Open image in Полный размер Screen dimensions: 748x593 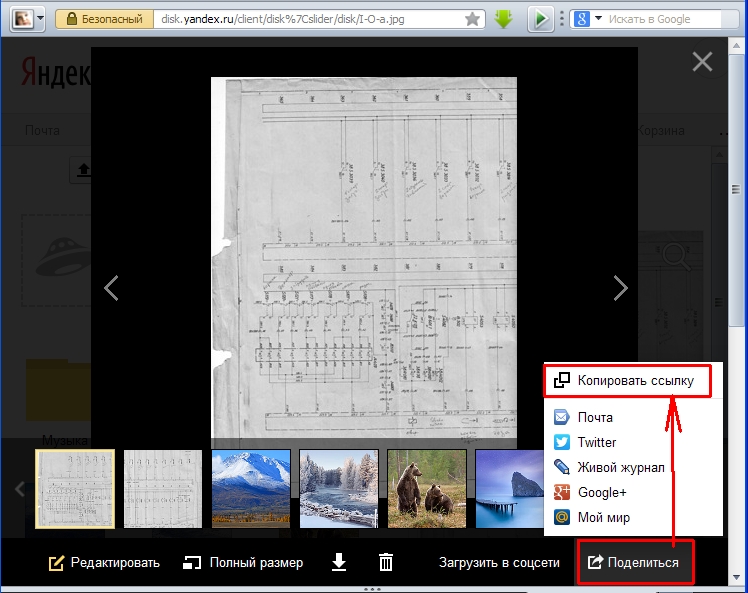pos(243,563)
